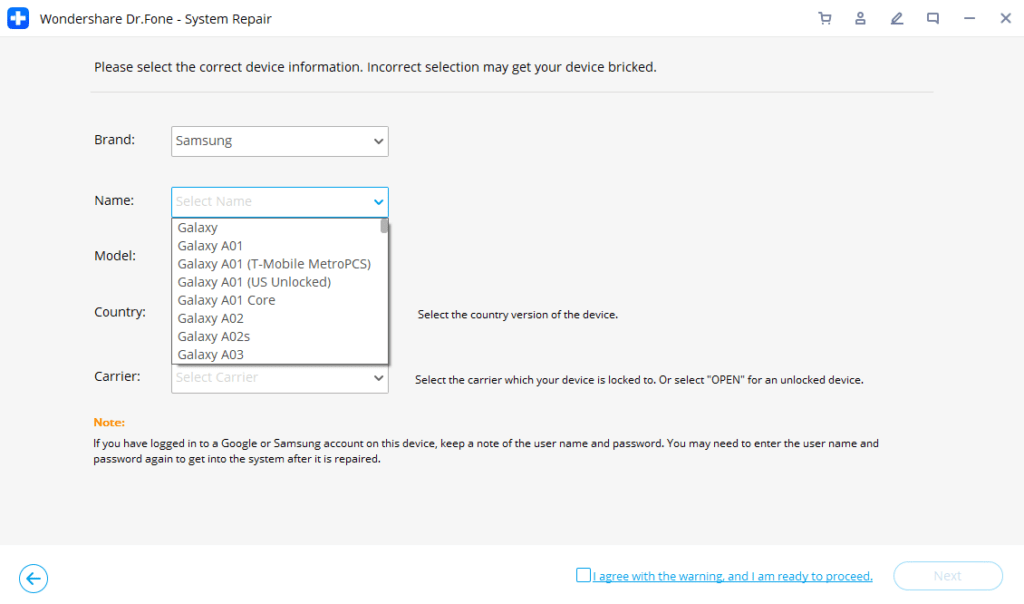Screen dimensions: 1024x604
Task: Click the back arrow icon
Action: click(33, 578)
